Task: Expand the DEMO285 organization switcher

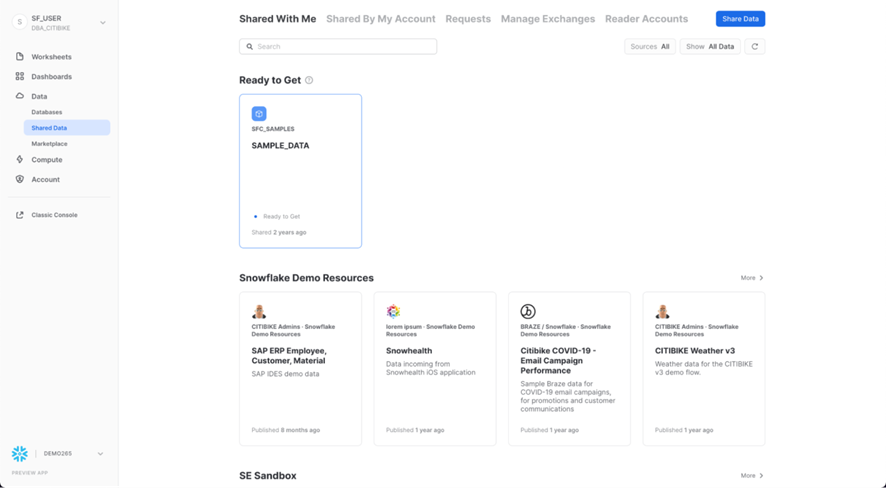Action: [100, 454]
